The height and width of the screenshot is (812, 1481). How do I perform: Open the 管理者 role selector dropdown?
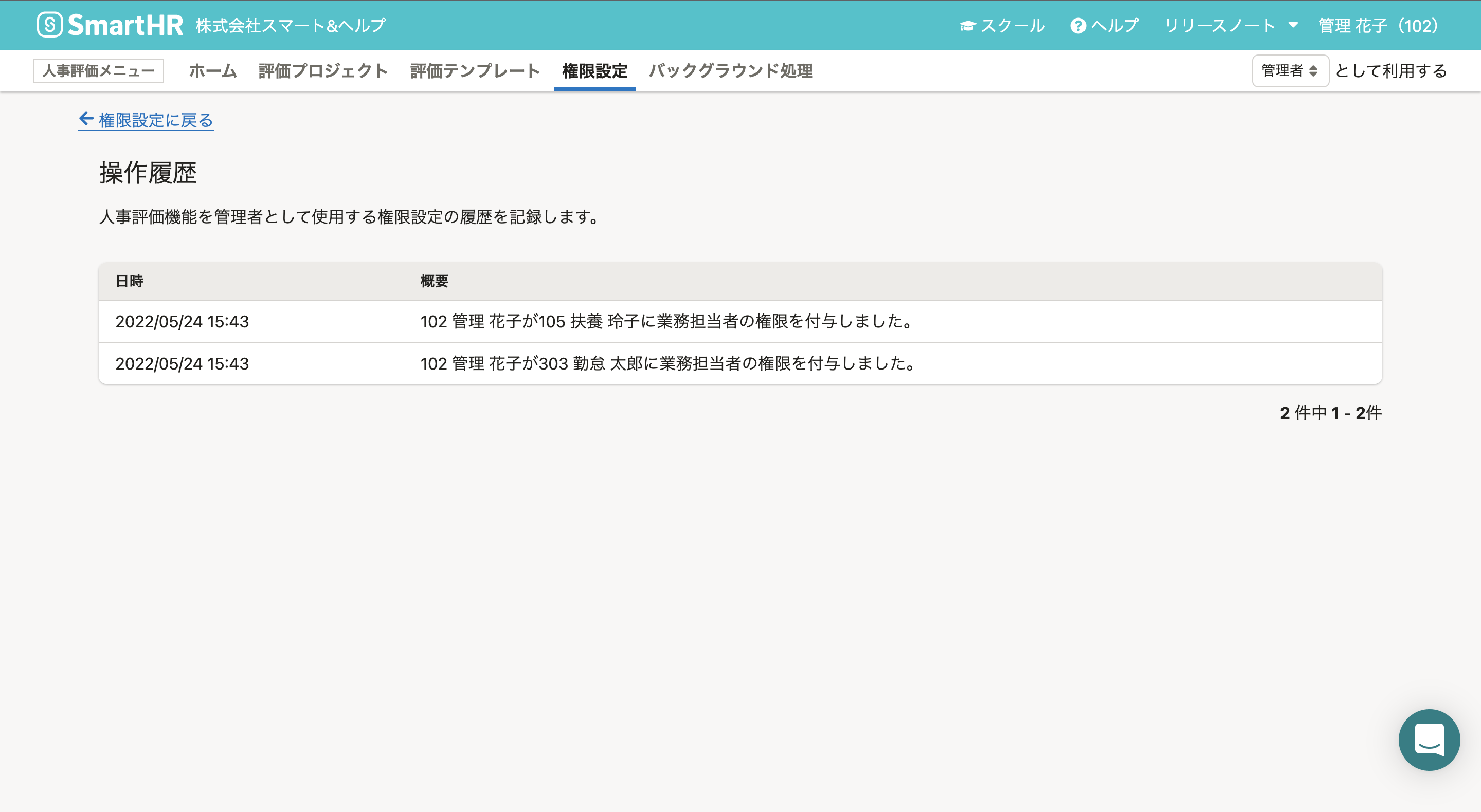coord(1290,71)
